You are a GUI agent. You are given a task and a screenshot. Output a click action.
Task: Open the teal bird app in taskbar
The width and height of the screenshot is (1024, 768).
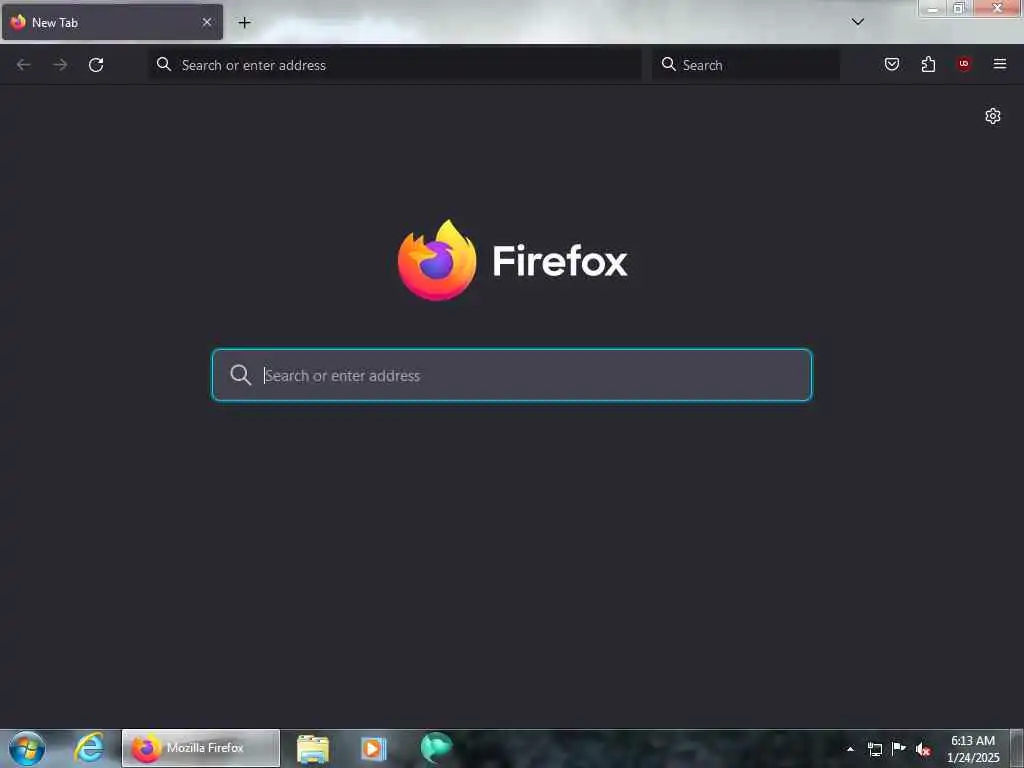[436, 748]
